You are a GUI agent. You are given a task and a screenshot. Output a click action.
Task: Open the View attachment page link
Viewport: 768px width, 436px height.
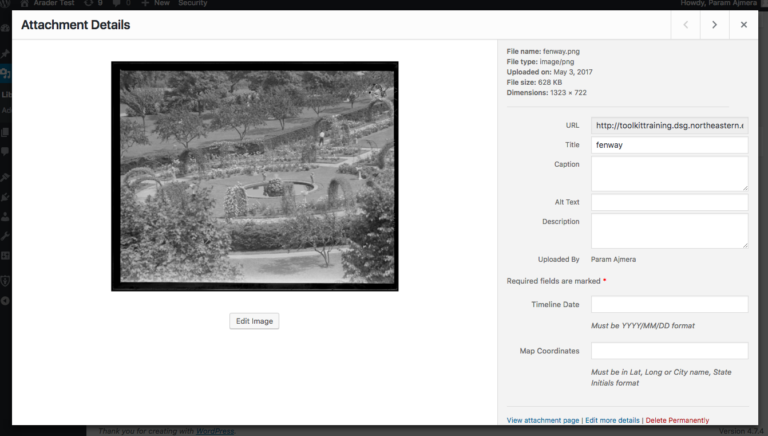[x=543, y=420]
